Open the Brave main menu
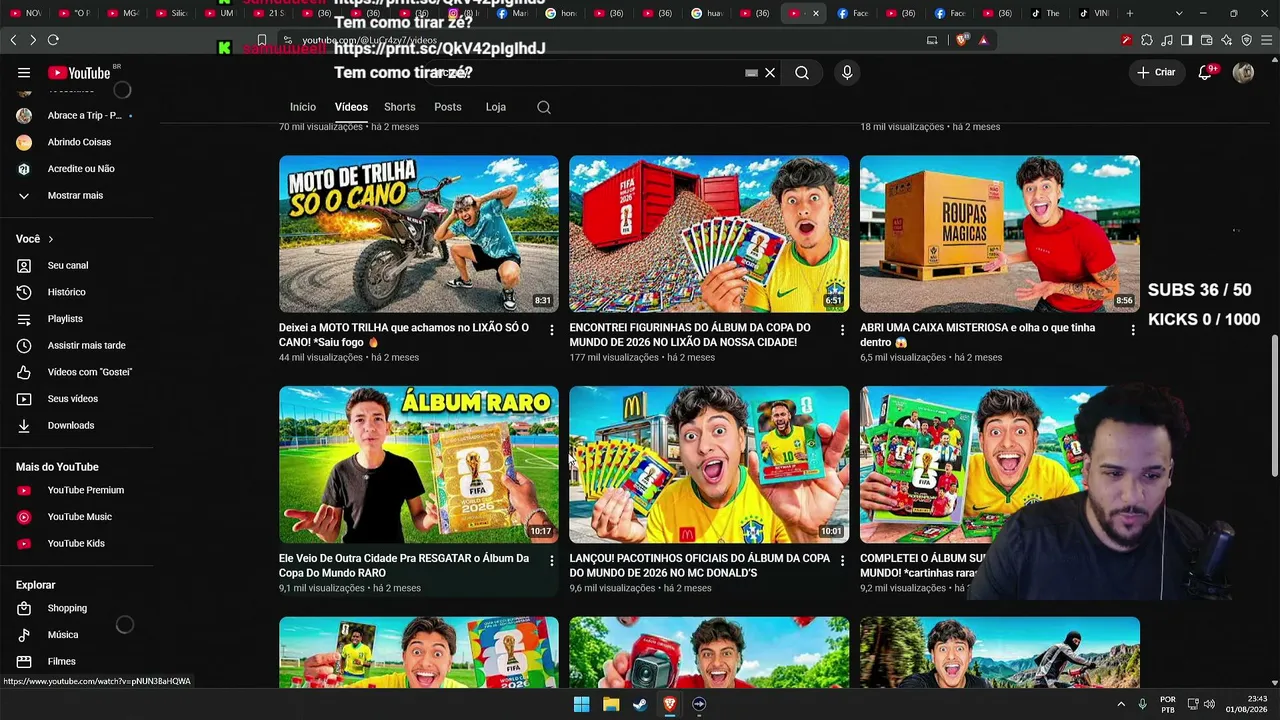This screenshot has height=720, width=1280. (1266, 40)
